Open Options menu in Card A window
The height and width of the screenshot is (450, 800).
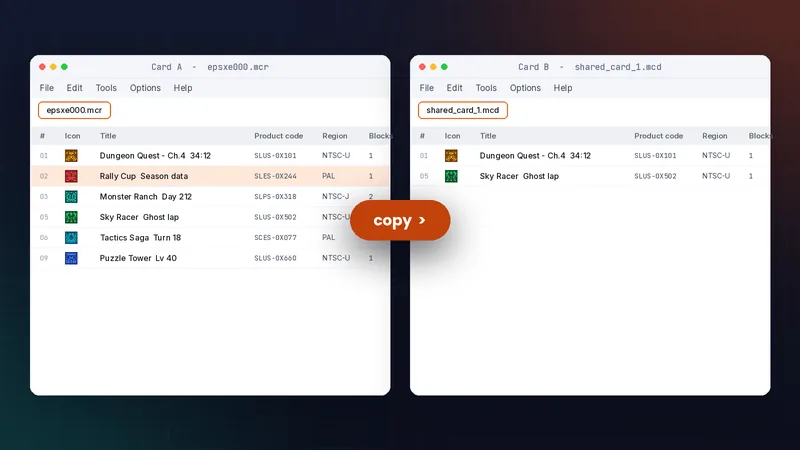pyautogui.click(x=145, y=88)
